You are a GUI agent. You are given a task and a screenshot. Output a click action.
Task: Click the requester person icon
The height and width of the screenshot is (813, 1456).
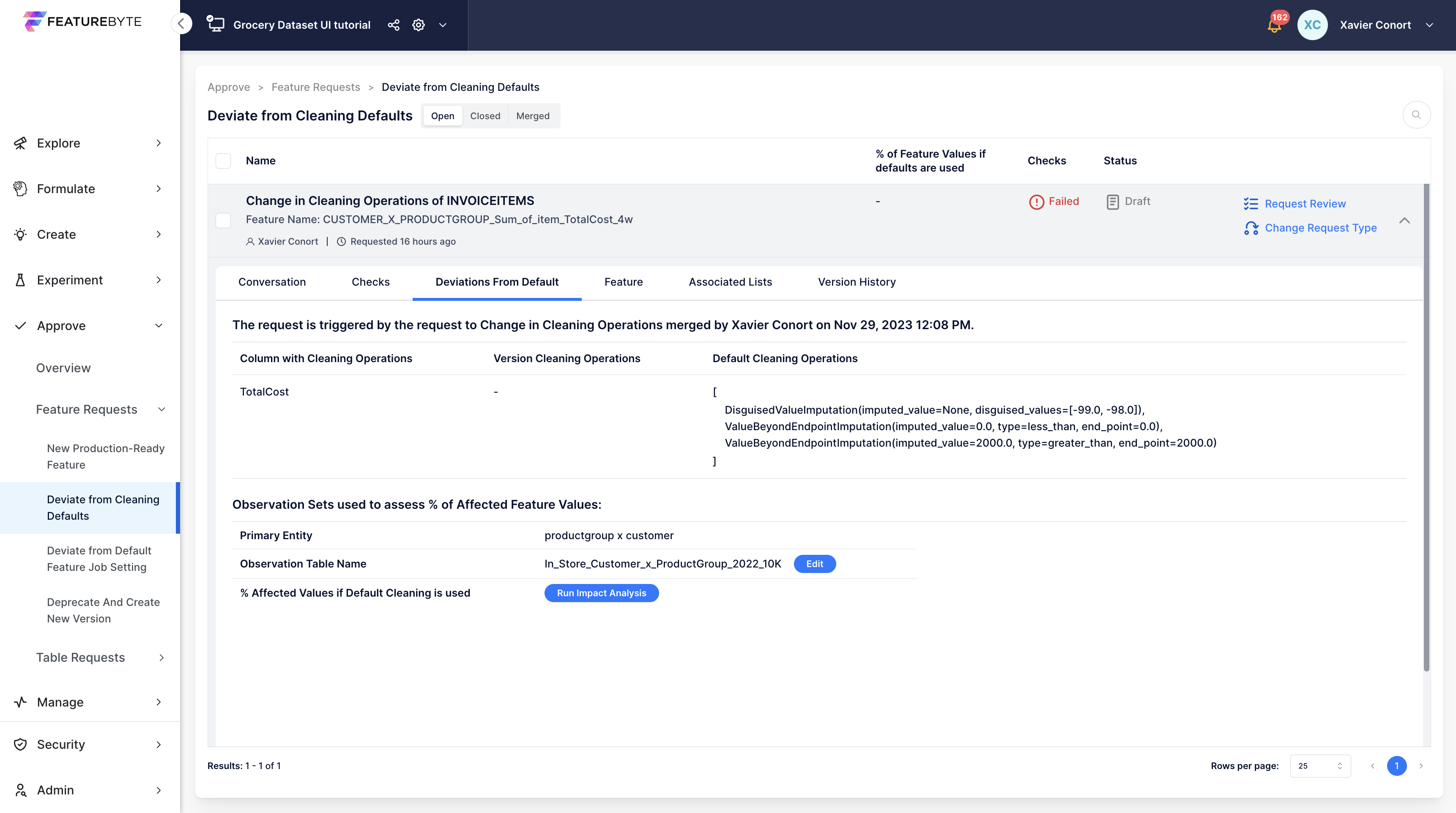click(x=250, y=242)
